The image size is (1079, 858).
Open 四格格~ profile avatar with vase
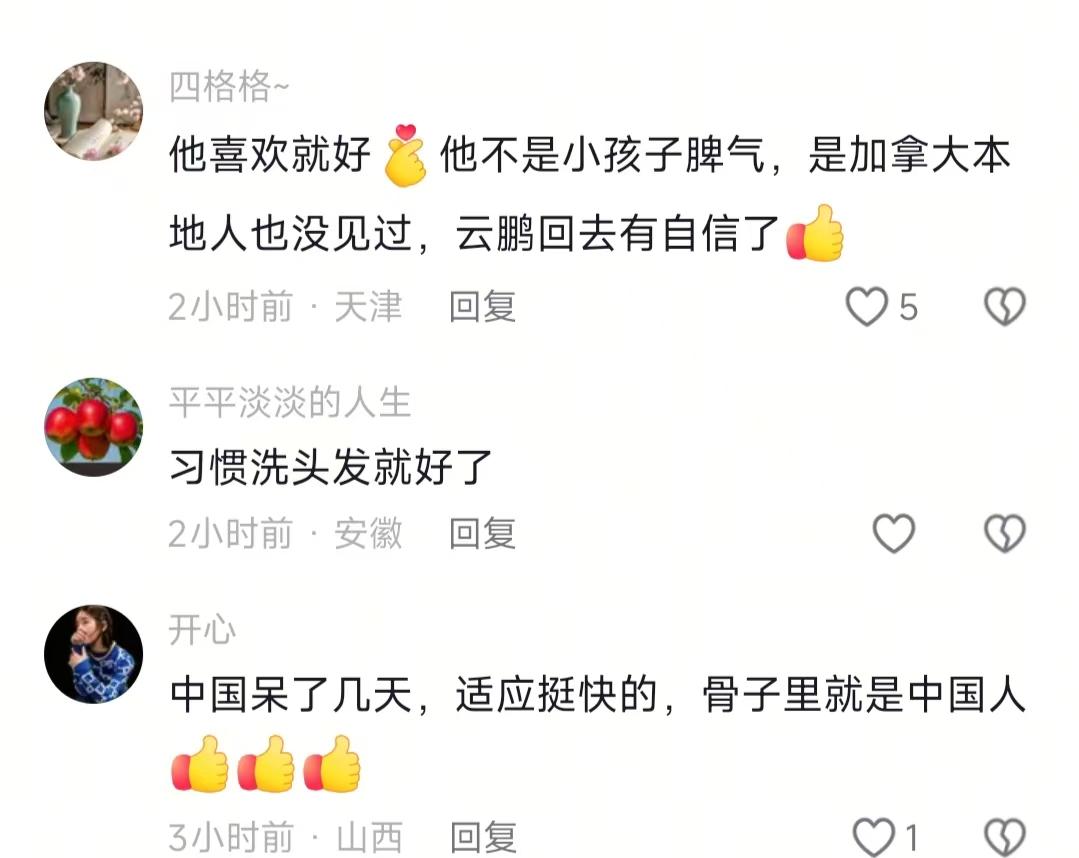point(94,111)
